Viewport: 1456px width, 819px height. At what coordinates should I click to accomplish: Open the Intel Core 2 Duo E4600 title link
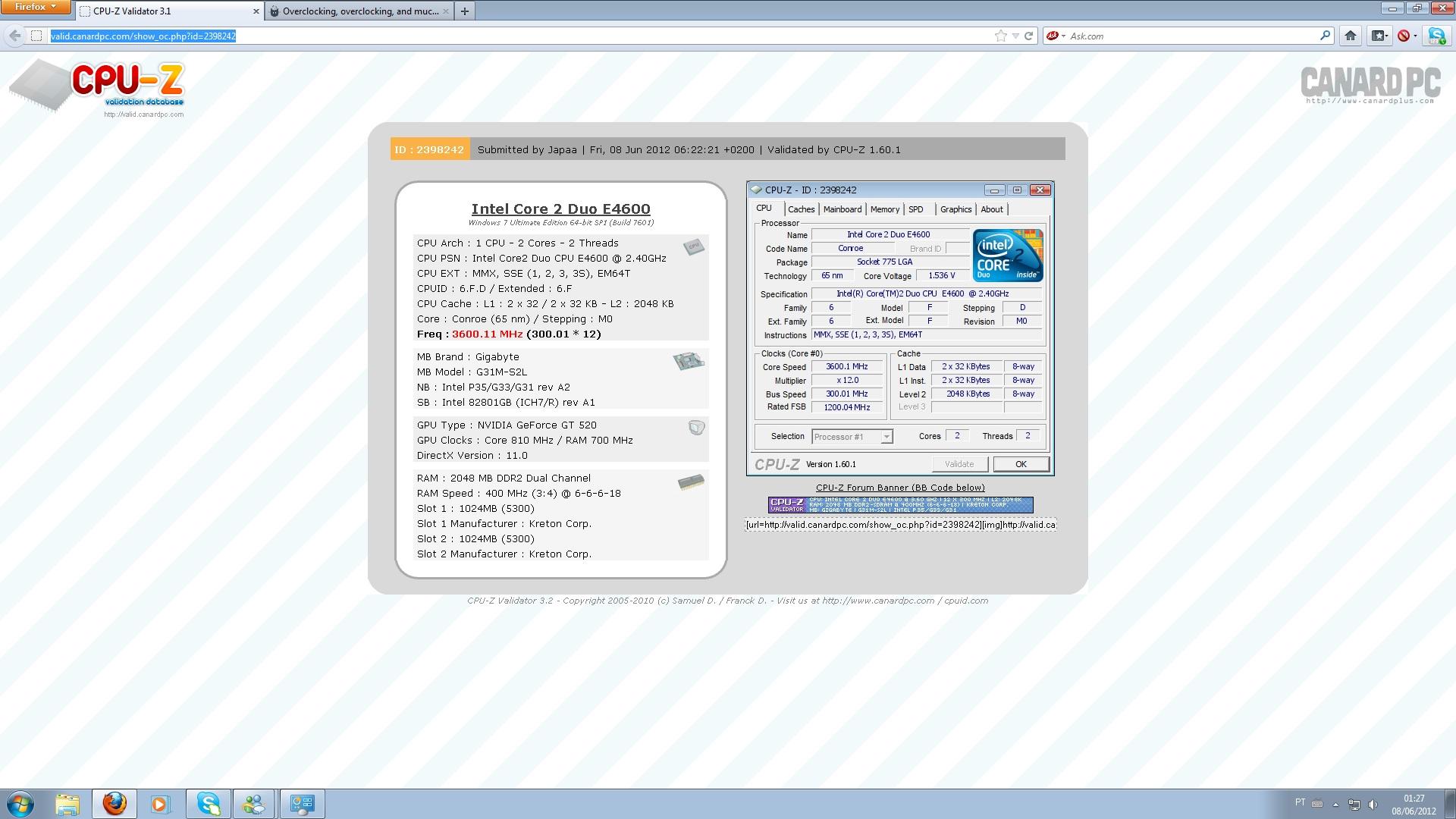click(x=560, y=209)
